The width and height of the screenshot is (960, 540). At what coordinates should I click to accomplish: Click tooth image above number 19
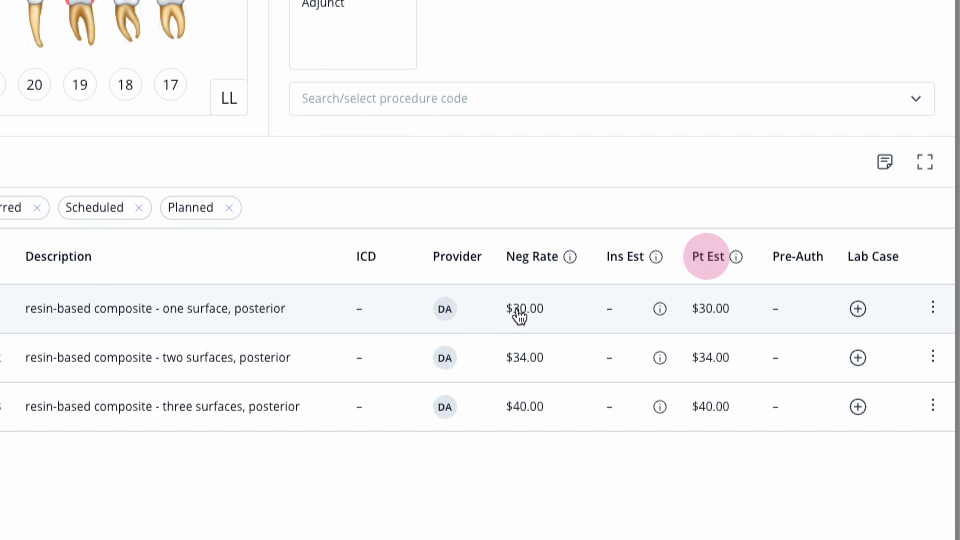(81, 22)
